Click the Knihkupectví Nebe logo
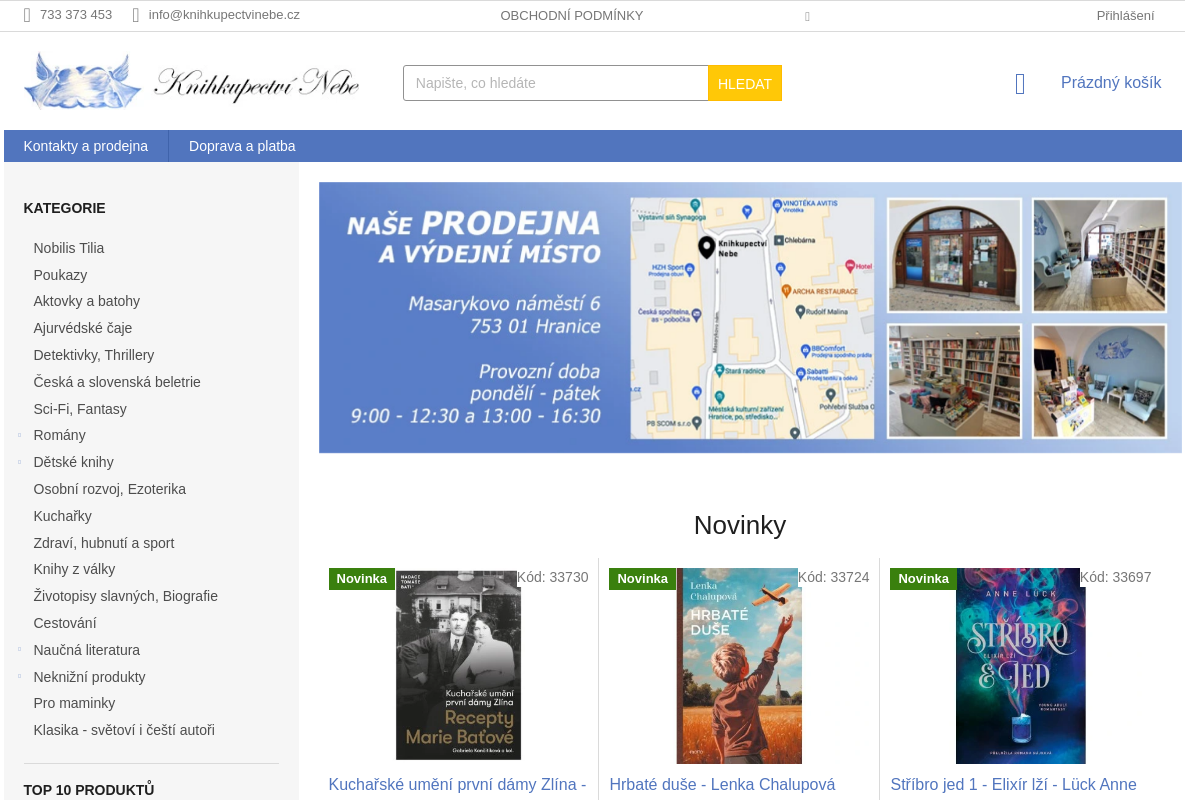 (x=191, y=82)
